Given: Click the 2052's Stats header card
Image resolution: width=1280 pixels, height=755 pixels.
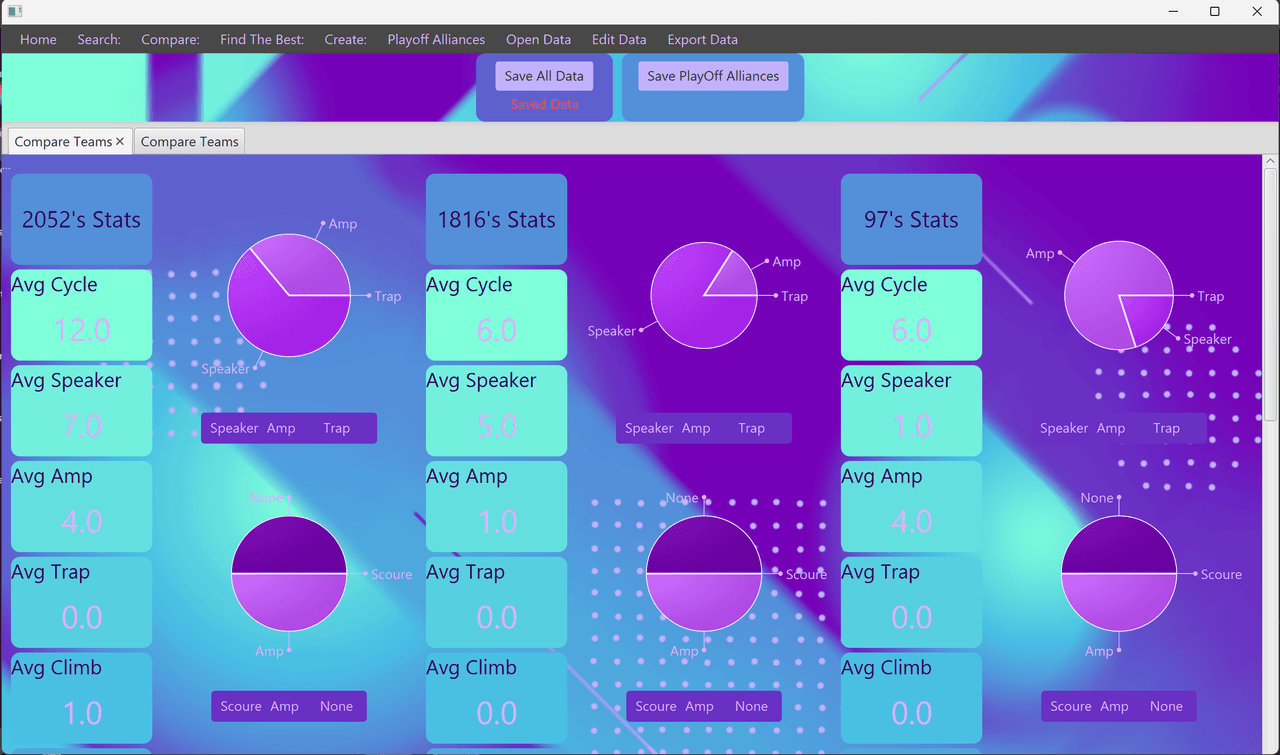Looking at the screenshot, I should coord(81,219).
